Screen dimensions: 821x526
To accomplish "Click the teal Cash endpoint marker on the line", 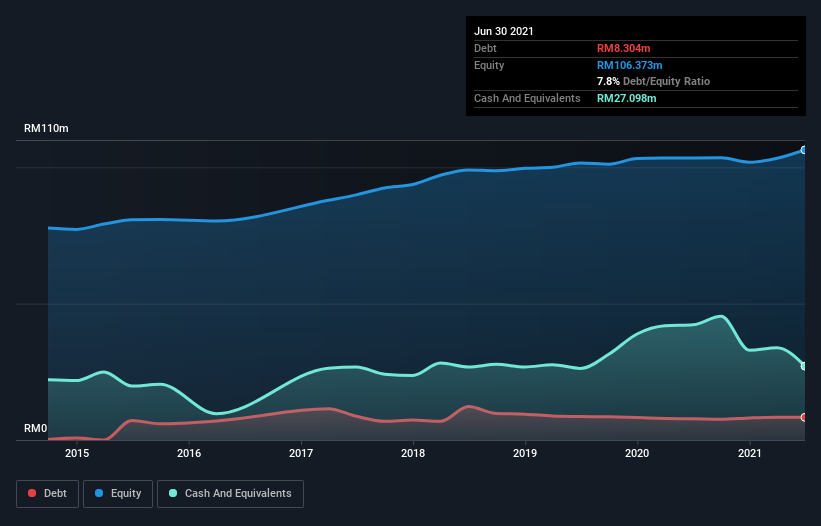I will tap(804, 366).
